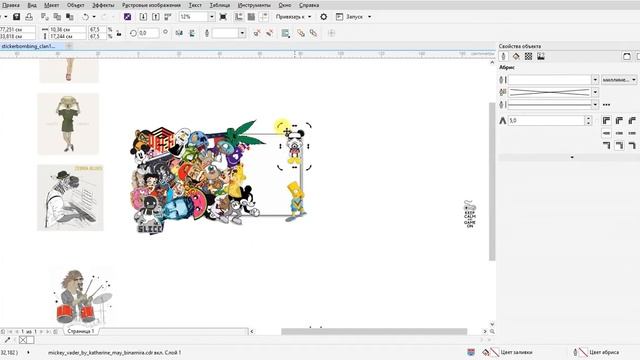The image size is (640, 360).
Task: Select round line cap option
Action: (x=619, y=133)
